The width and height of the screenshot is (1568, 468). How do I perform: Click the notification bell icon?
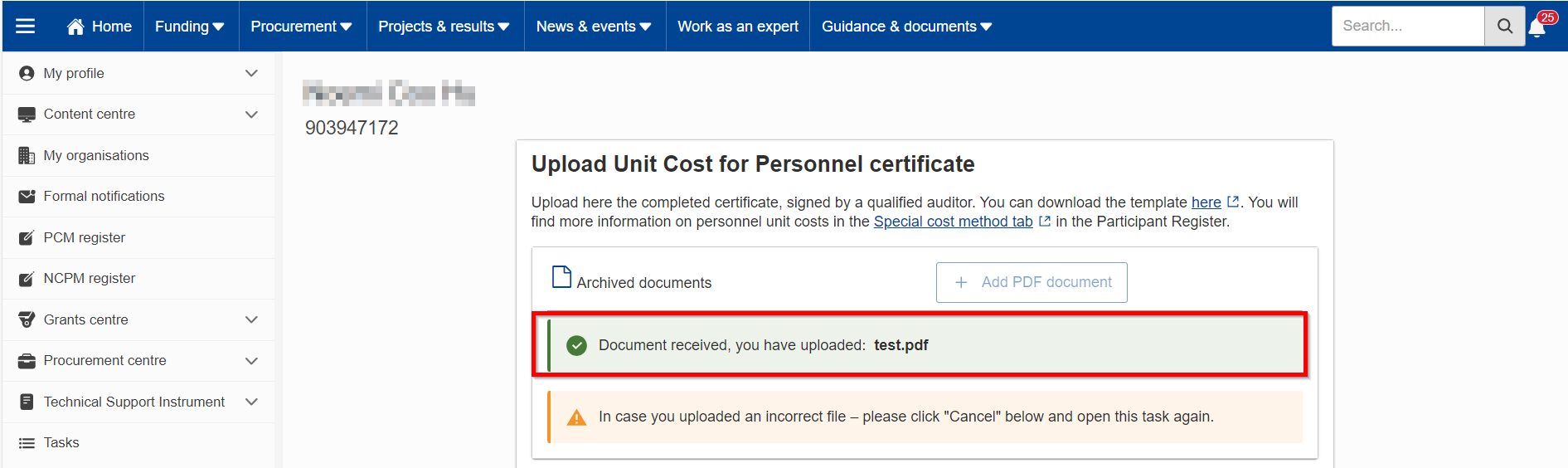click(1536, 28)
